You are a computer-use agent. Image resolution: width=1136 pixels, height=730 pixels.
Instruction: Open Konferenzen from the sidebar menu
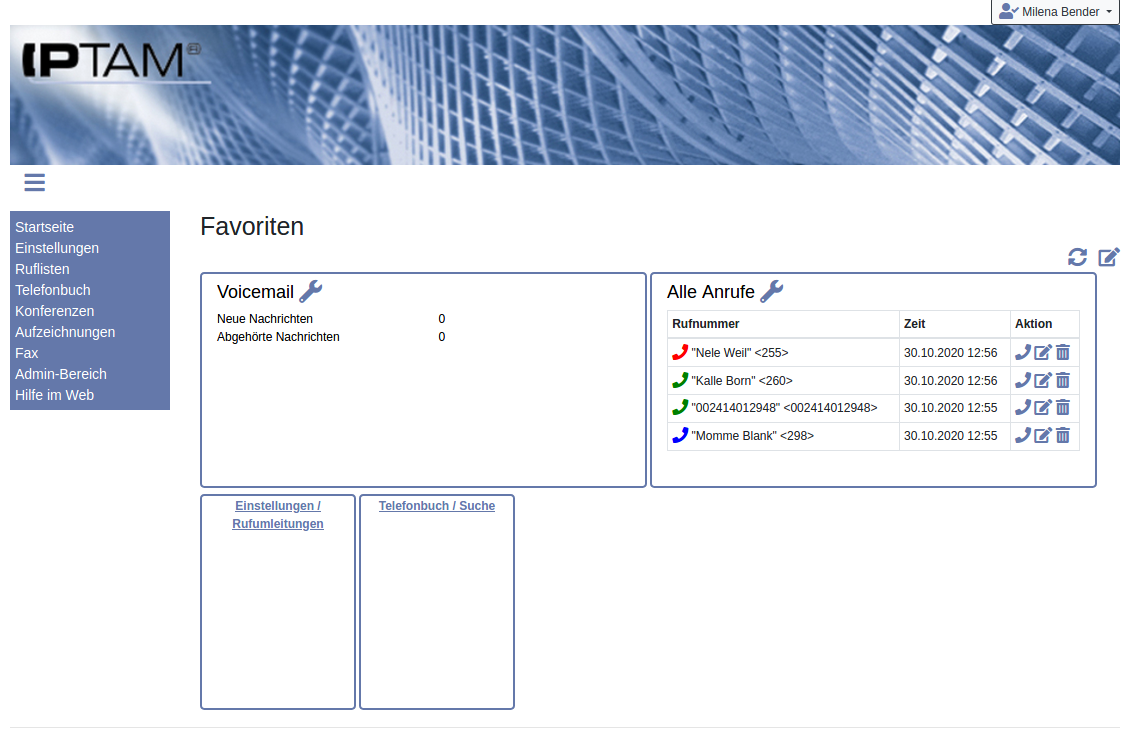55,311
